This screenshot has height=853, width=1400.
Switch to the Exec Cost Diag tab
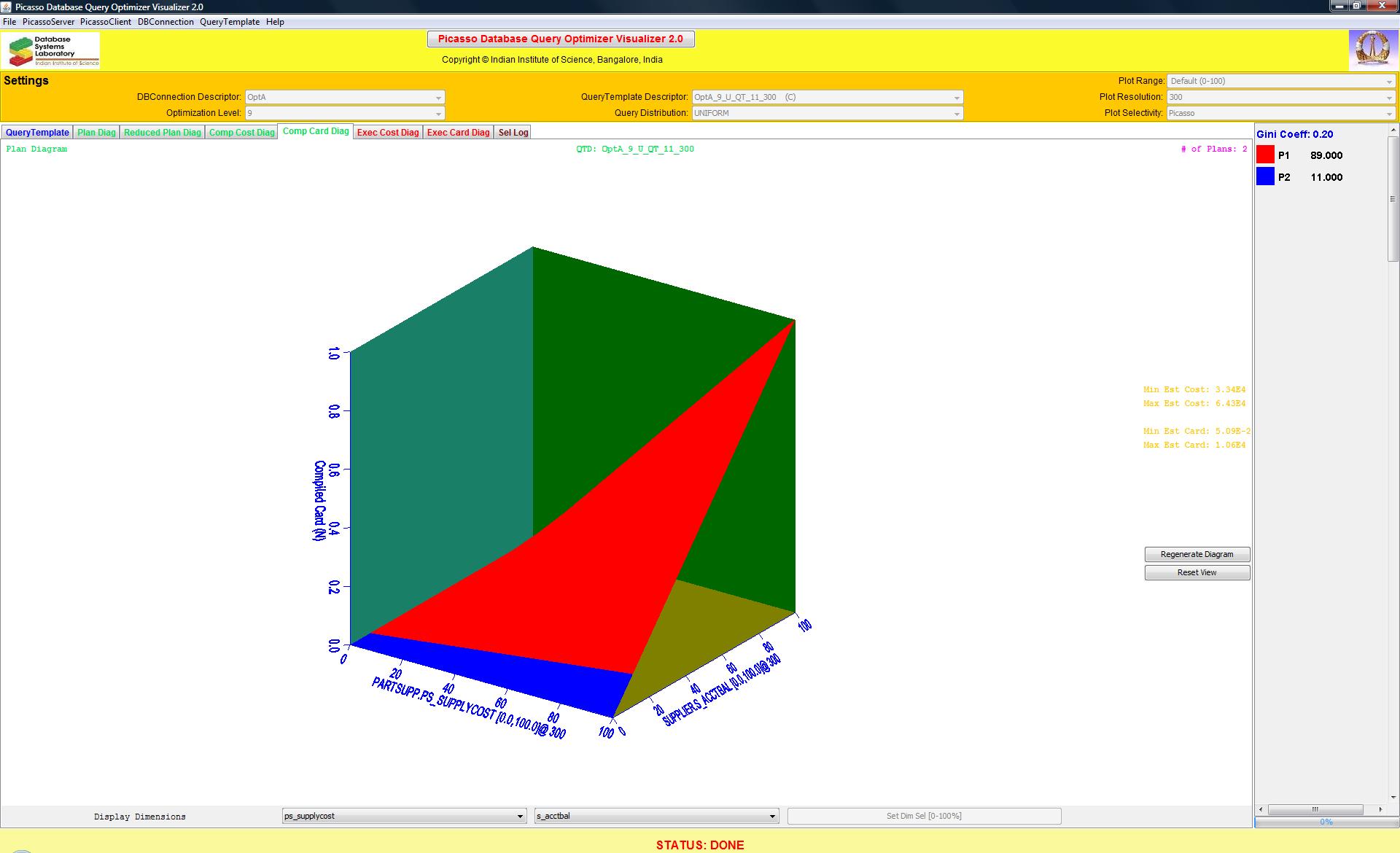pyautogui.click(x=388, y=132)
